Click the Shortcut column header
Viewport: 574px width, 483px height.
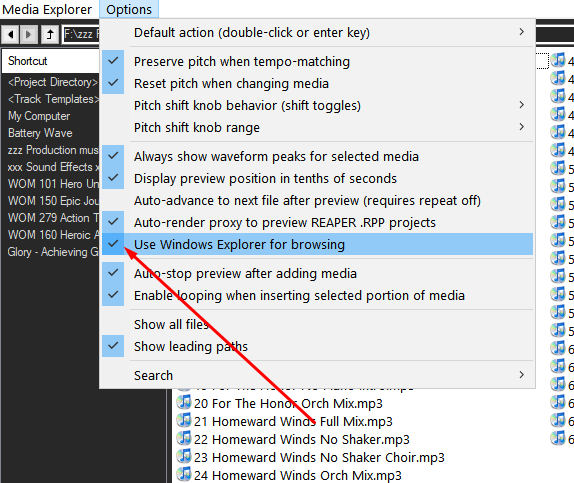pyautogui.click(x=51, y=61)
